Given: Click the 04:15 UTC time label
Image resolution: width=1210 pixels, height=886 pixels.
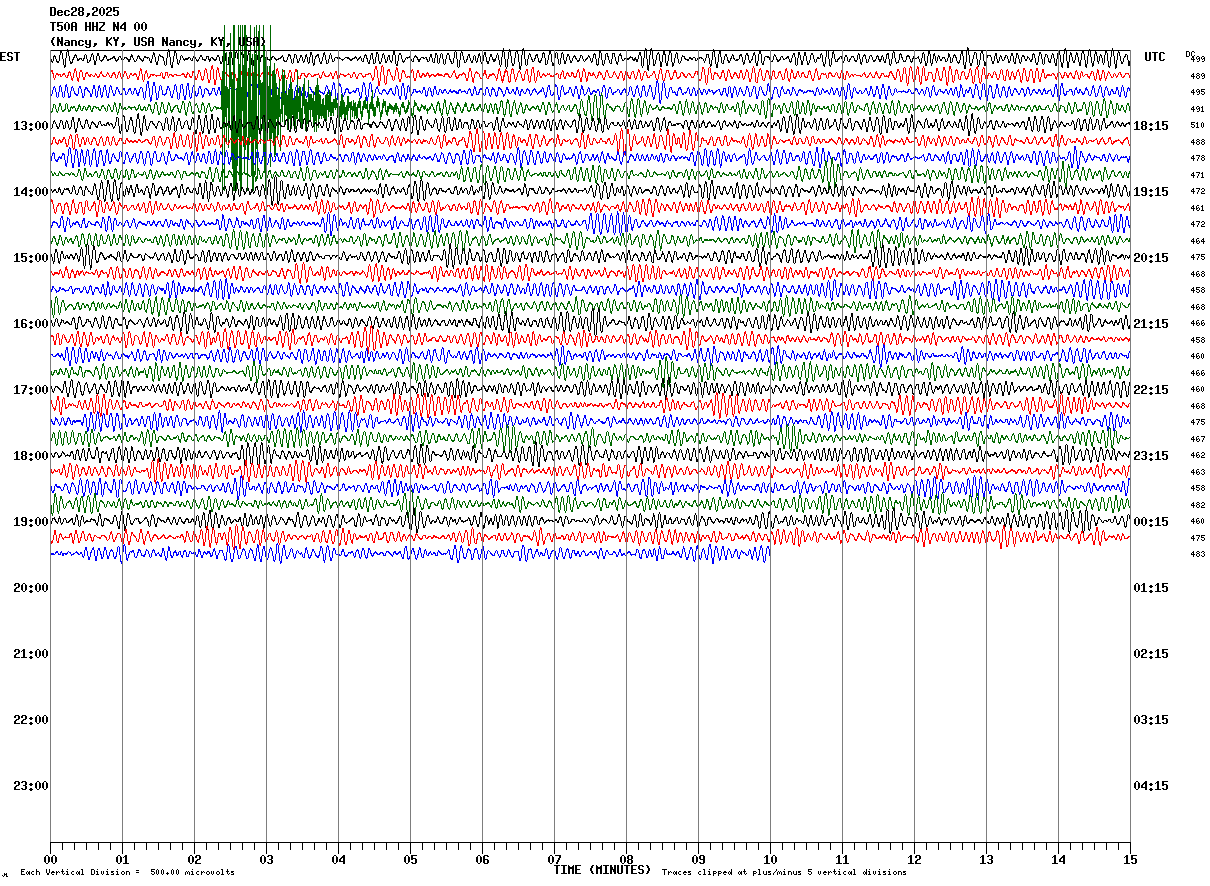Looking at the screenshot, I should pyautogui.click(x=1150, y=786).
